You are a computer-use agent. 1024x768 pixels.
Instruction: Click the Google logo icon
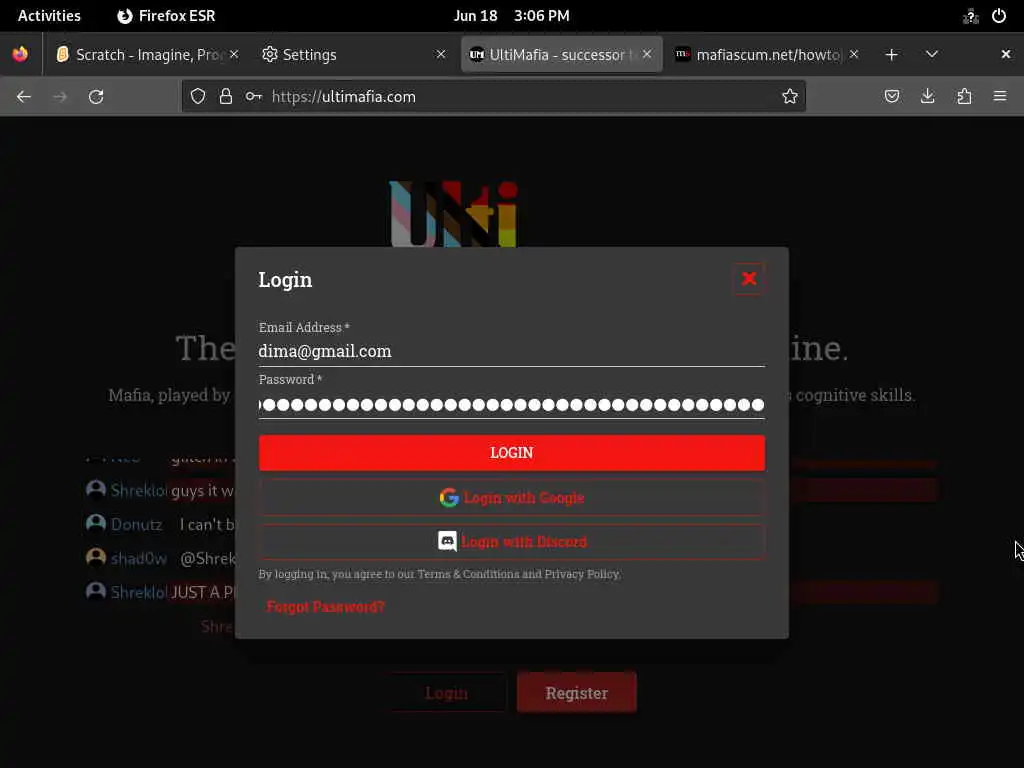(449, 498)
